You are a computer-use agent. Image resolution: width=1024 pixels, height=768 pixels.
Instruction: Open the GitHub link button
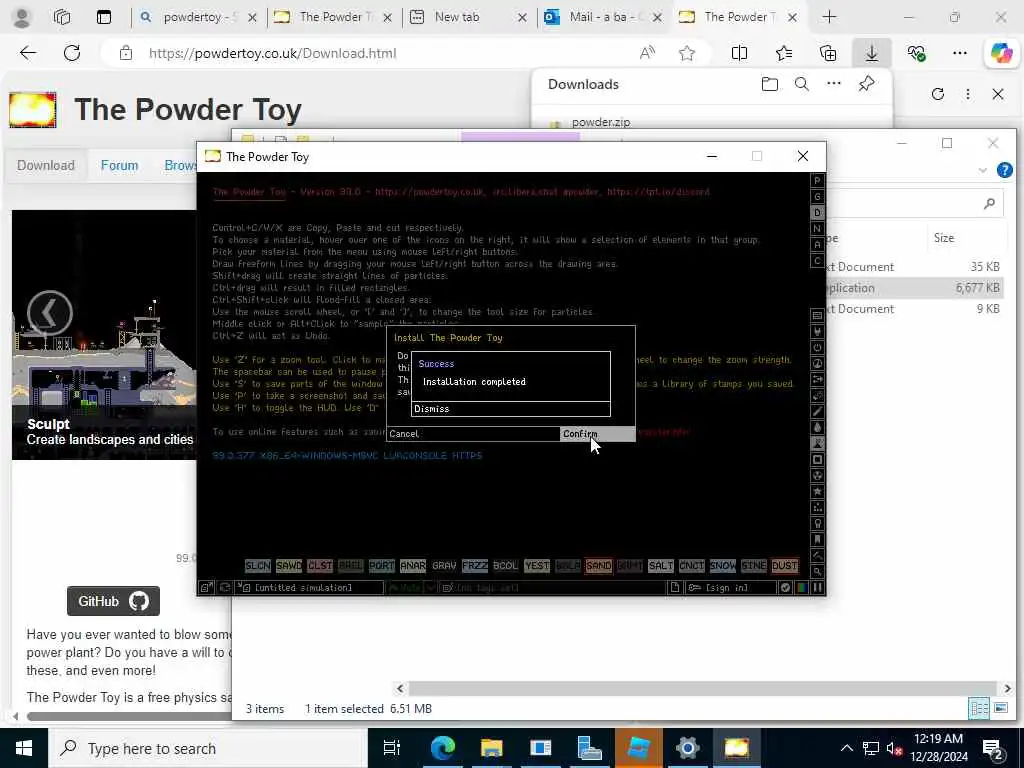[x=113, y=601]
